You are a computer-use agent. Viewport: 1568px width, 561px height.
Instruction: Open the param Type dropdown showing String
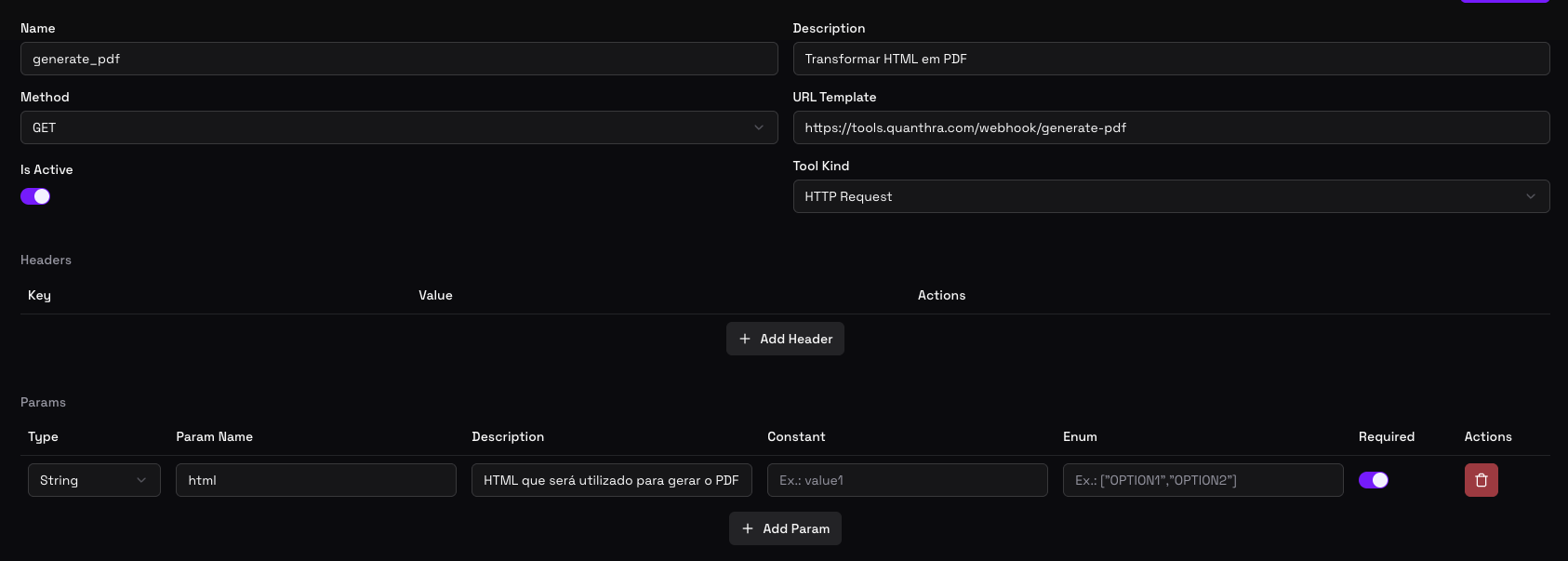[x=93, y=480]
